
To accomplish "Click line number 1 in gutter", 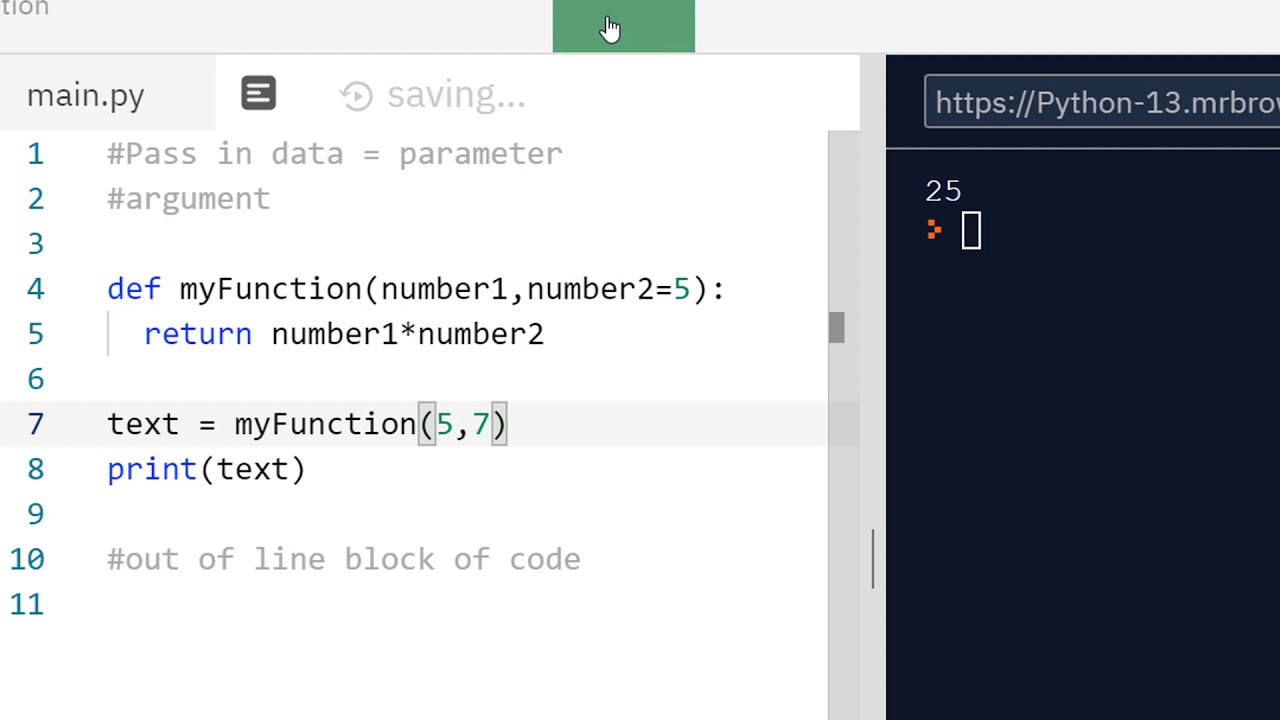I will click(36, 154).
